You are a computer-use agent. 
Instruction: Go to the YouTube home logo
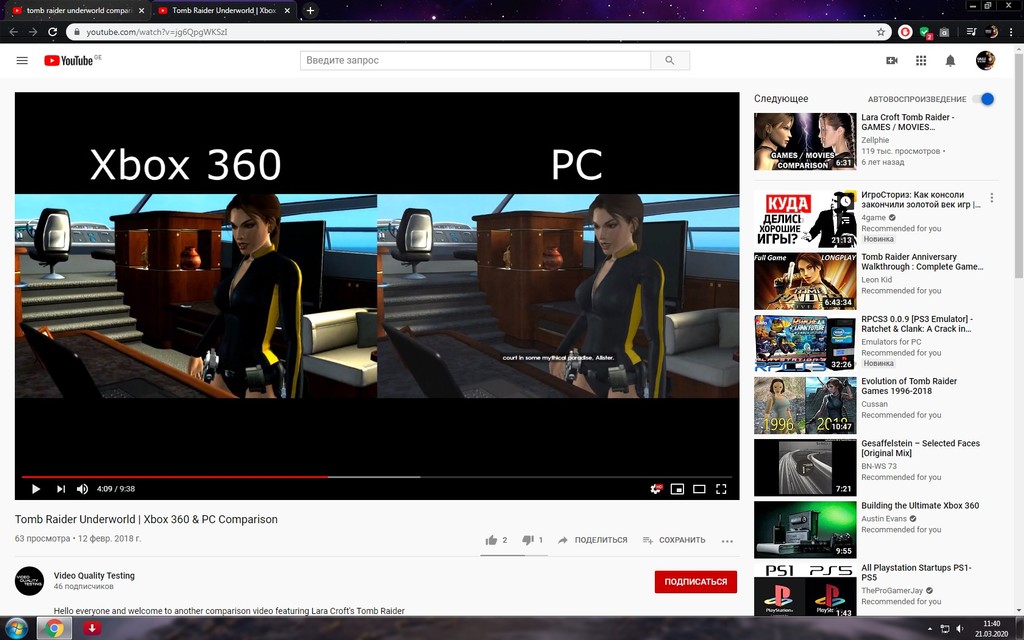69,60
